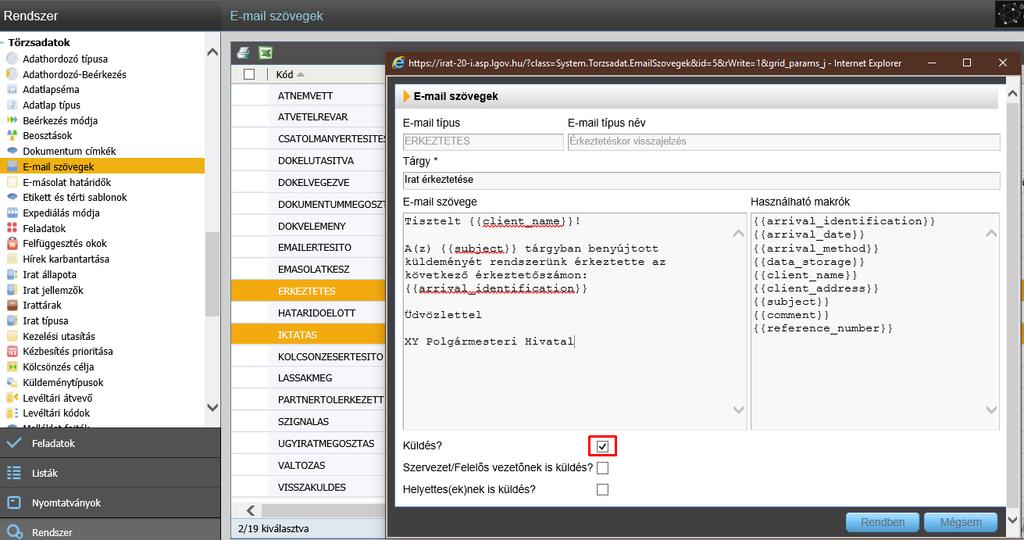Viewport: 1024px width, 540px height.
Task: Open Felfüggesztés okok entry
Action: pos(65,244)
